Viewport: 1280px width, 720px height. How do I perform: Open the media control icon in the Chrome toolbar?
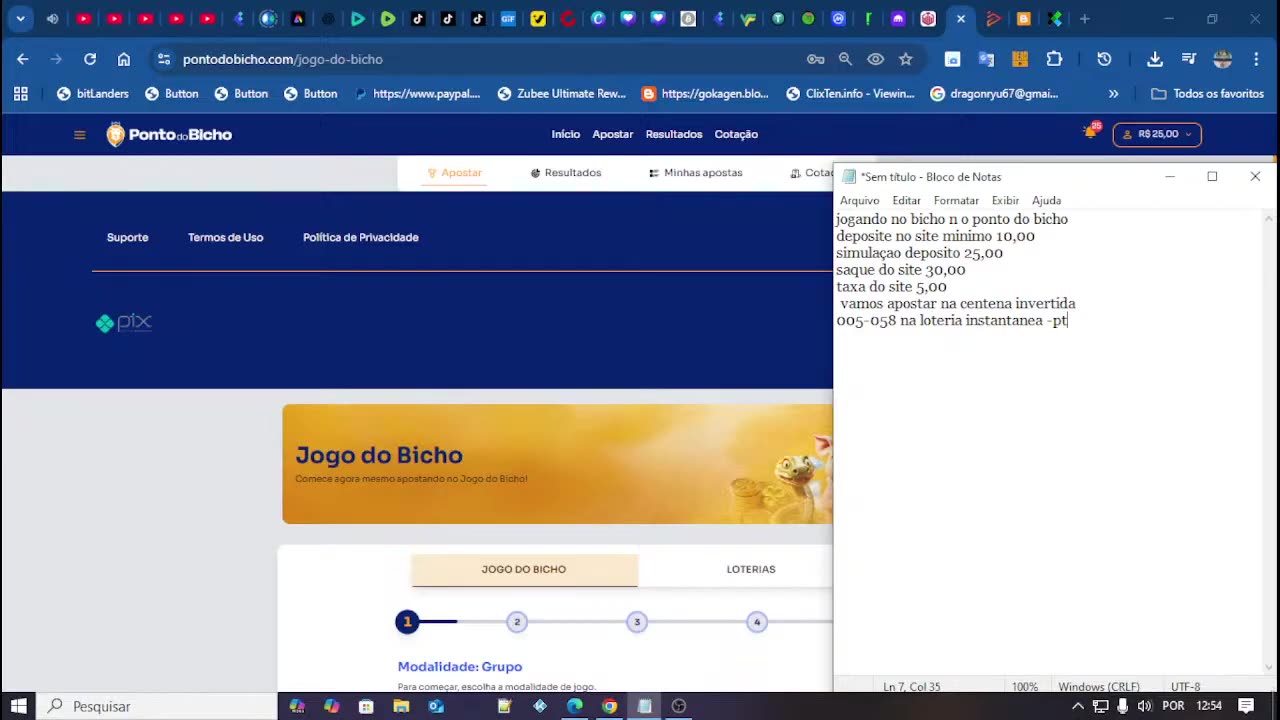point(1189,59)
